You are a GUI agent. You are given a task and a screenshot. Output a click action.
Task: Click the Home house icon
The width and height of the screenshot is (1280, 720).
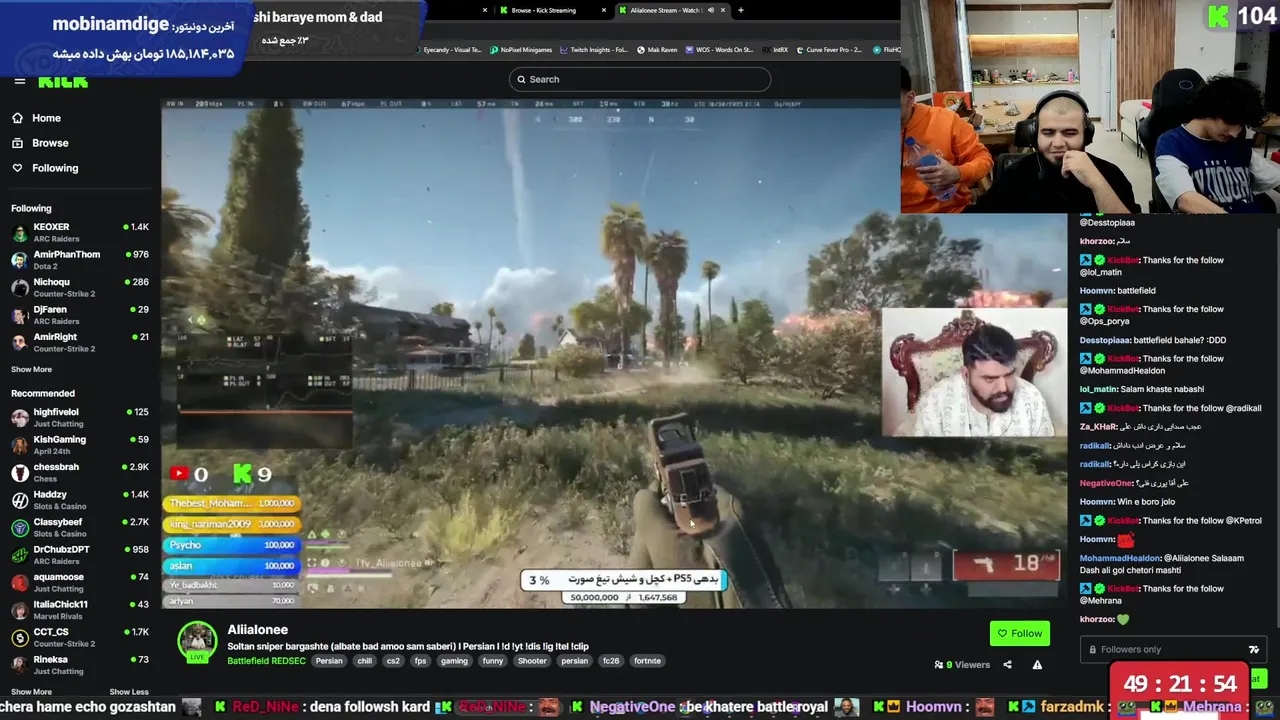pos(17,118)
